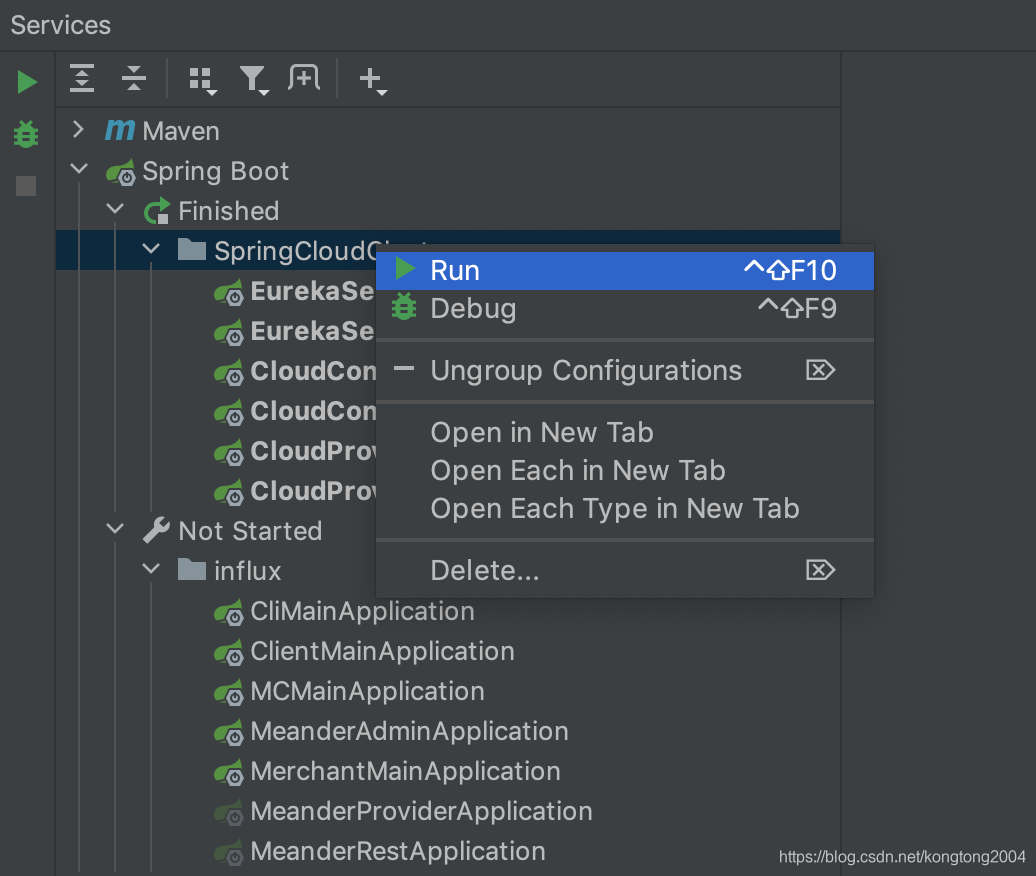
Task: Expand the Maven tree node
Action: 79,130
